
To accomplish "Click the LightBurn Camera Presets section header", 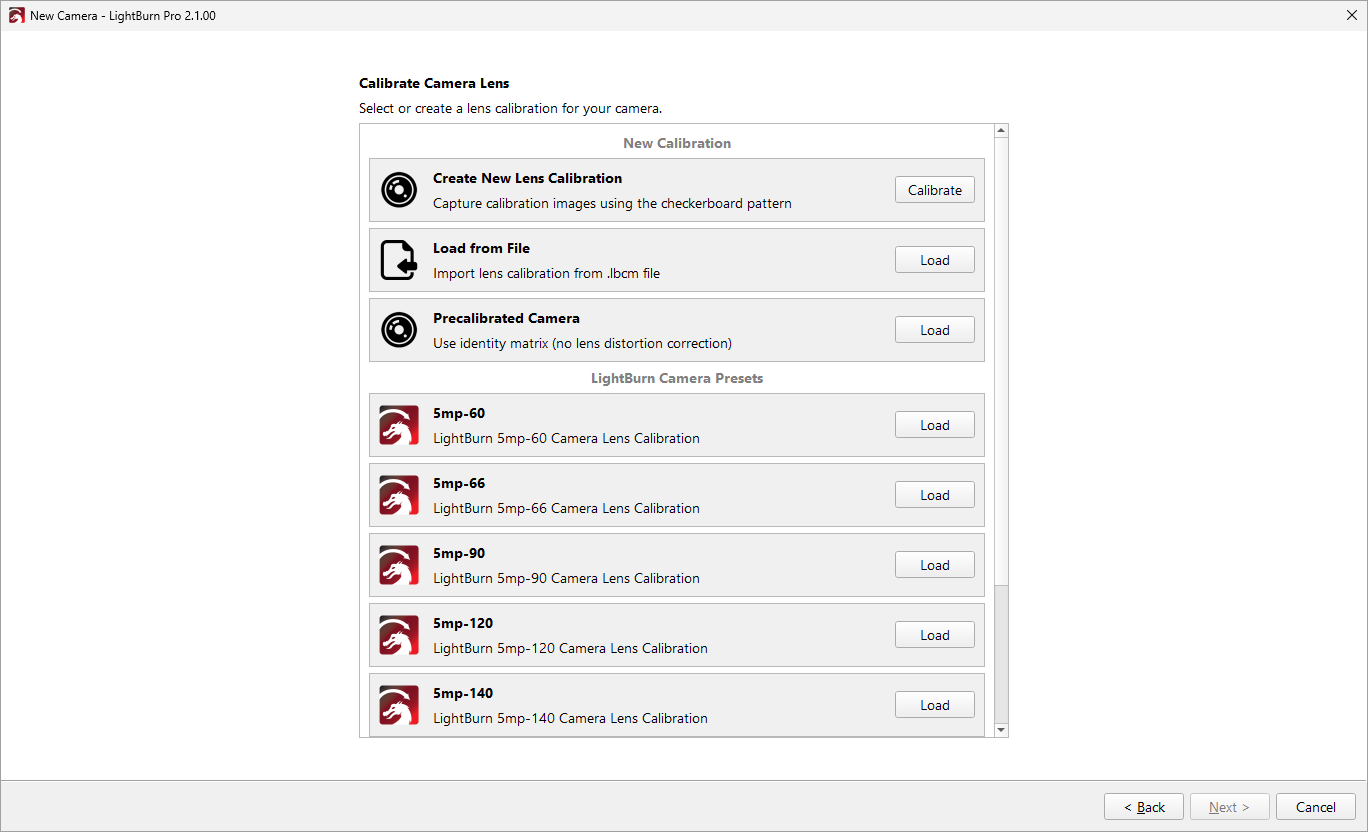I will point(677,378).
